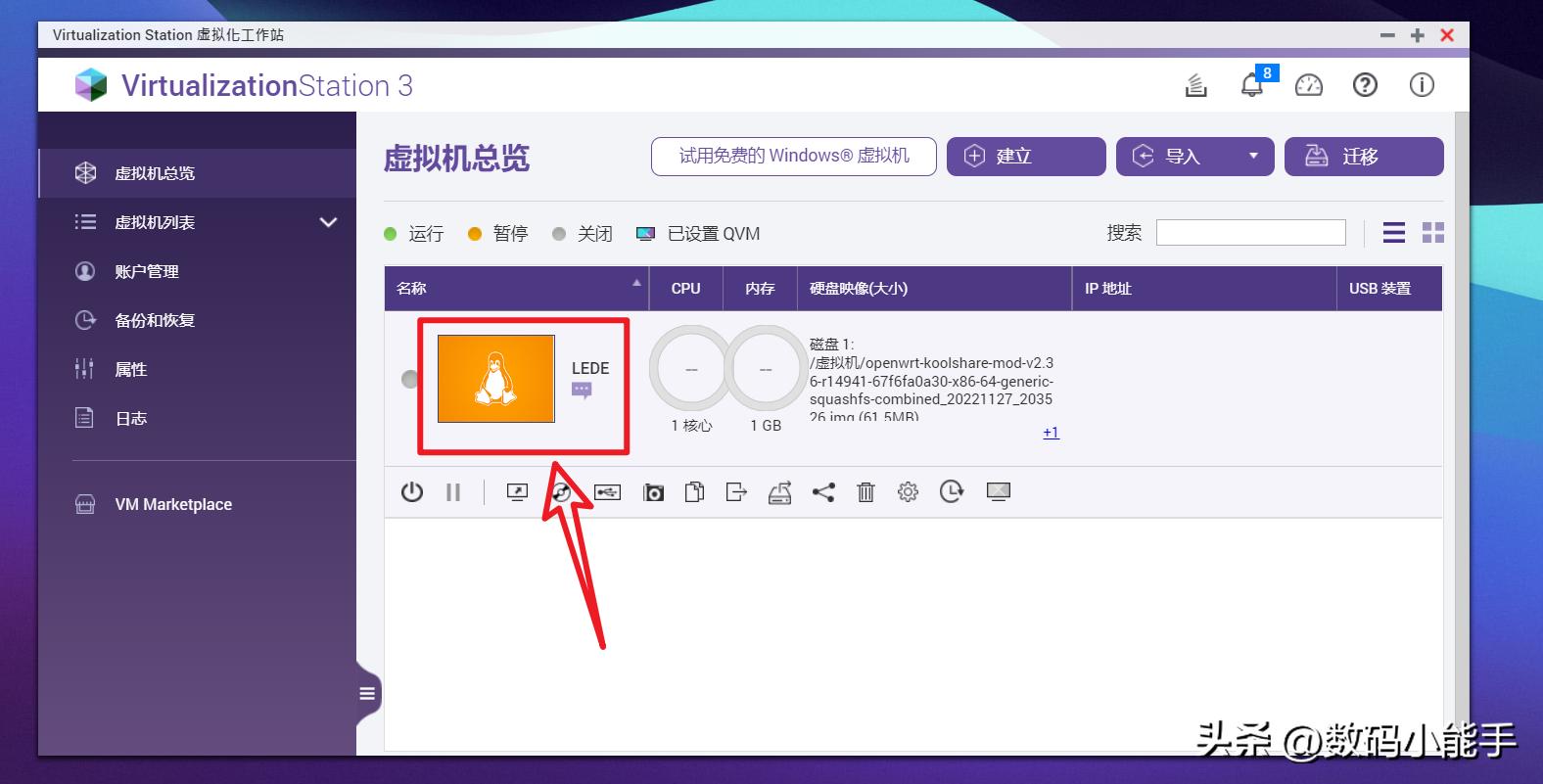The height and width of the screenshot is (784, 1543).
Task: Click the 关闭 off status legend
Action: [583, 233]
